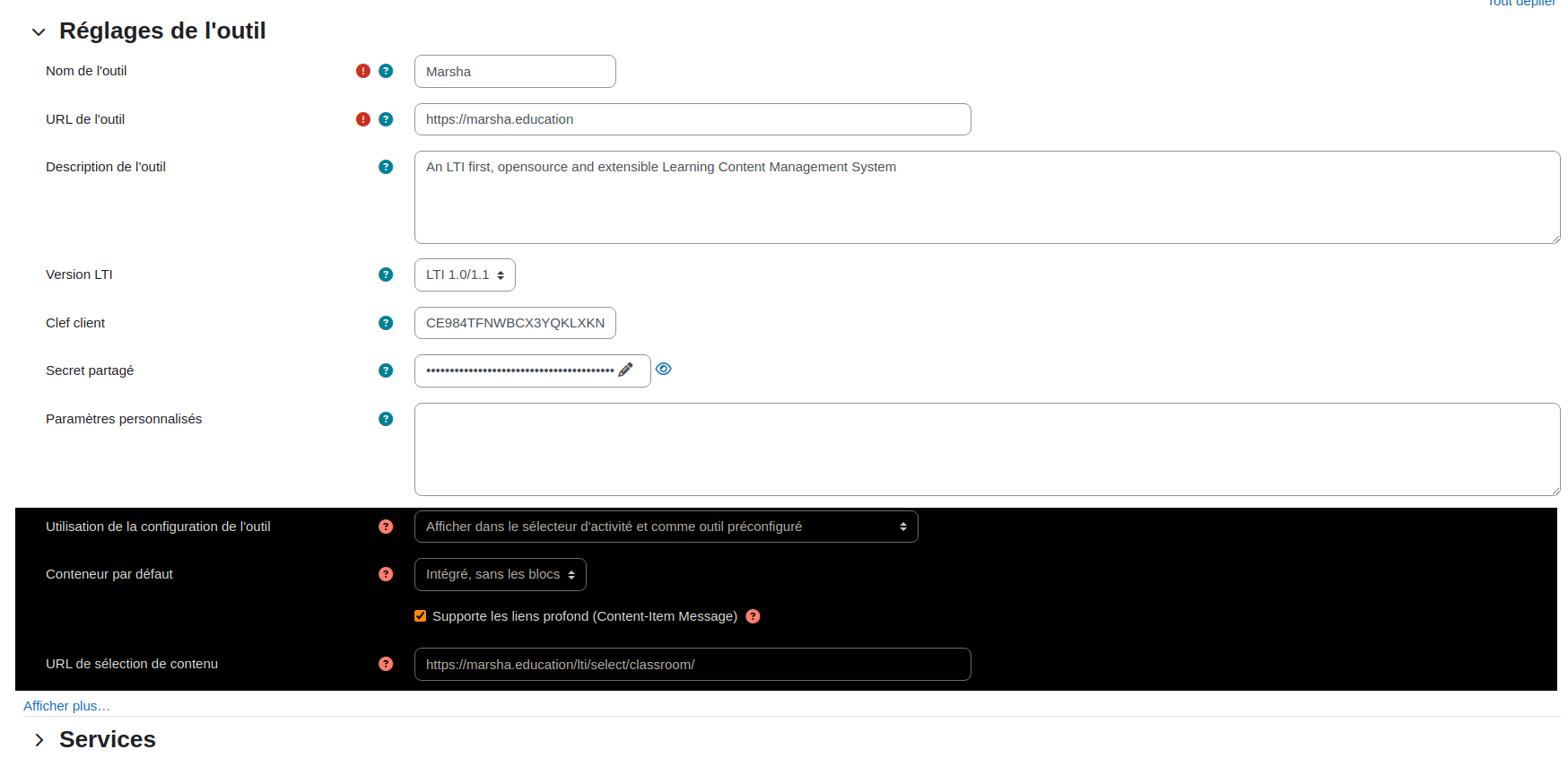
Task: Click required-field alert icon beside Nom de l'outil
Action: 363,71
